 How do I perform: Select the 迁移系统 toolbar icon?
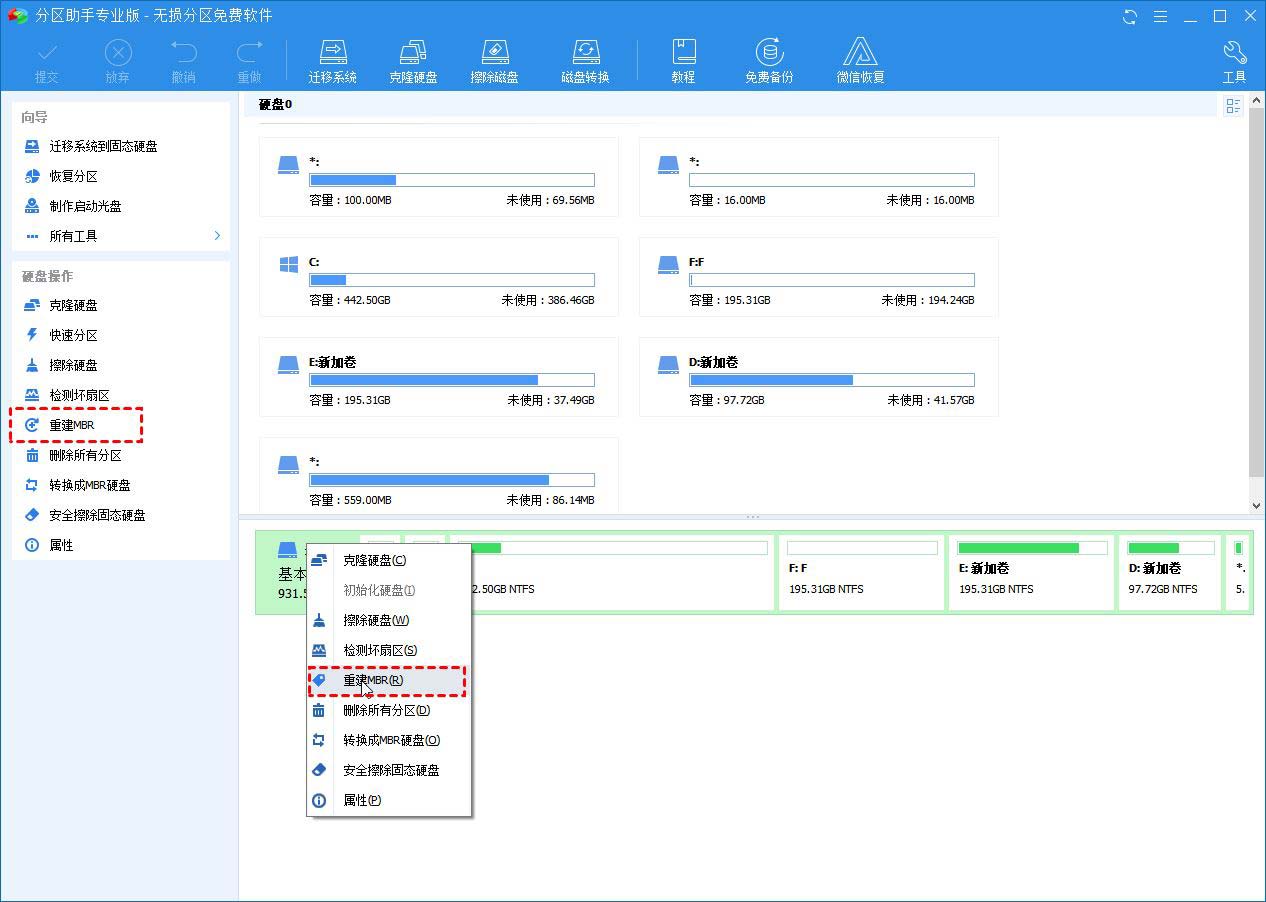click(333, 58)
